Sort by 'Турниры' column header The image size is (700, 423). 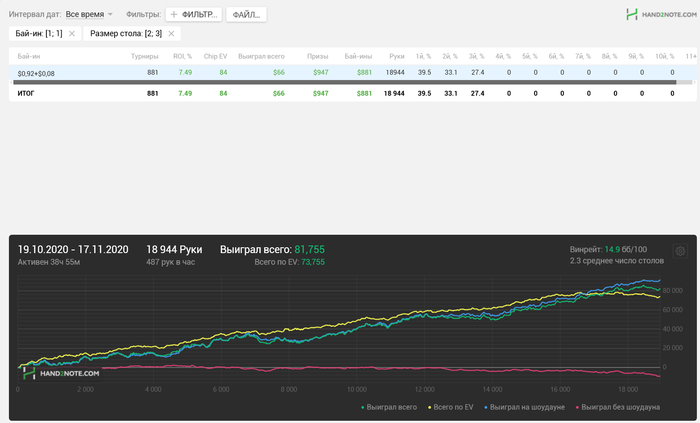click(x=145, y=56)
